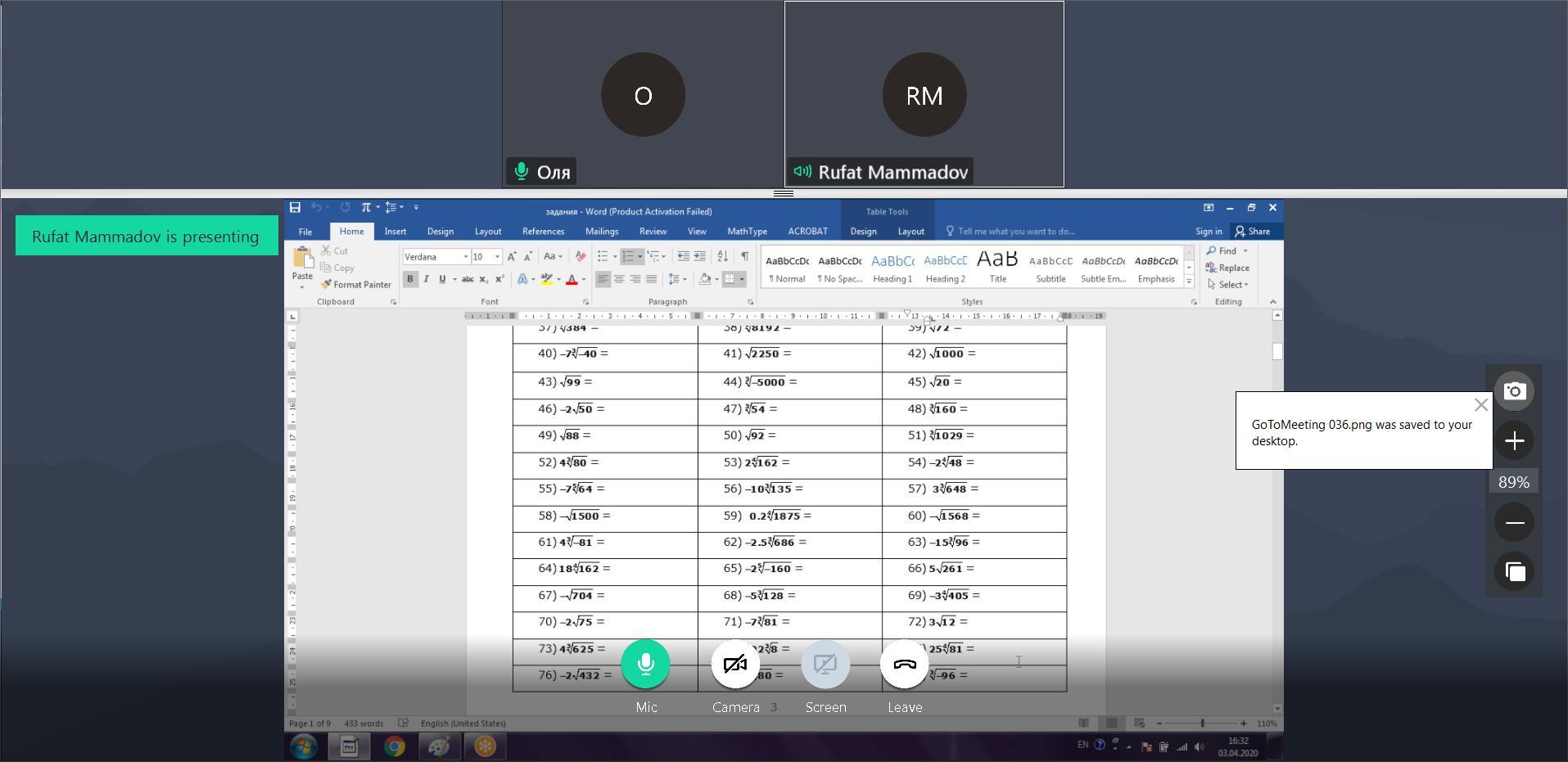Image resolution: width=1568 pixels, height=762 pixels.
Task: Click the Windows Start orb in shared taskbar
Action: [x=304, y=746]
